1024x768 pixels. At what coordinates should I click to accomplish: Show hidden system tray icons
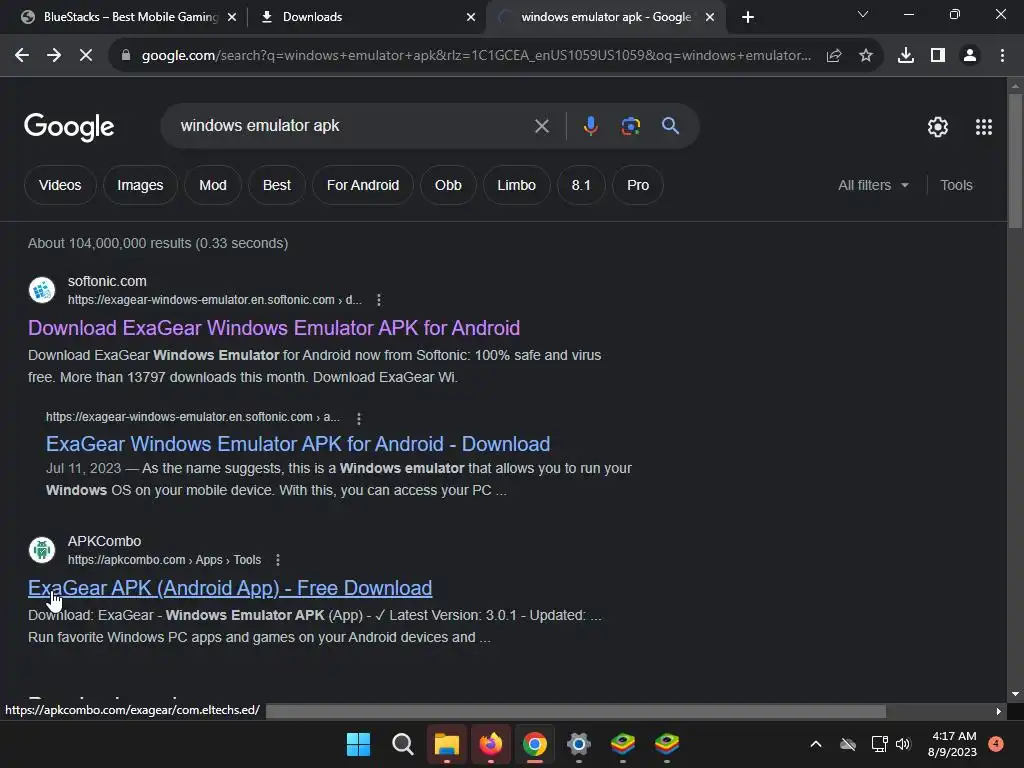click(816, 744)
